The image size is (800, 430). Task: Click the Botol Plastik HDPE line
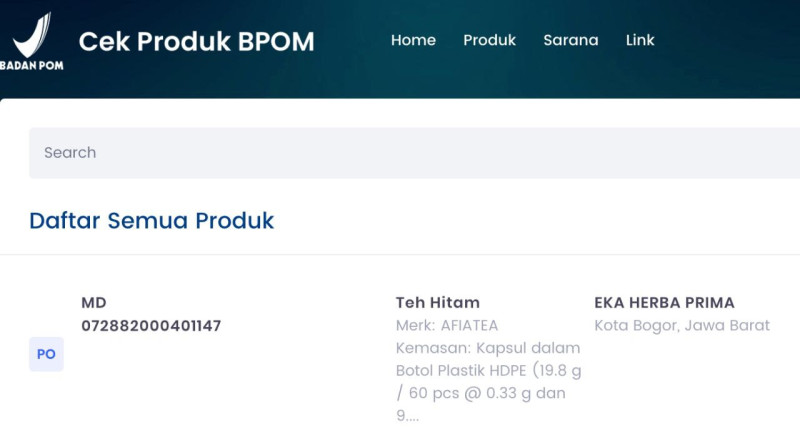click(x=488, y=371)
